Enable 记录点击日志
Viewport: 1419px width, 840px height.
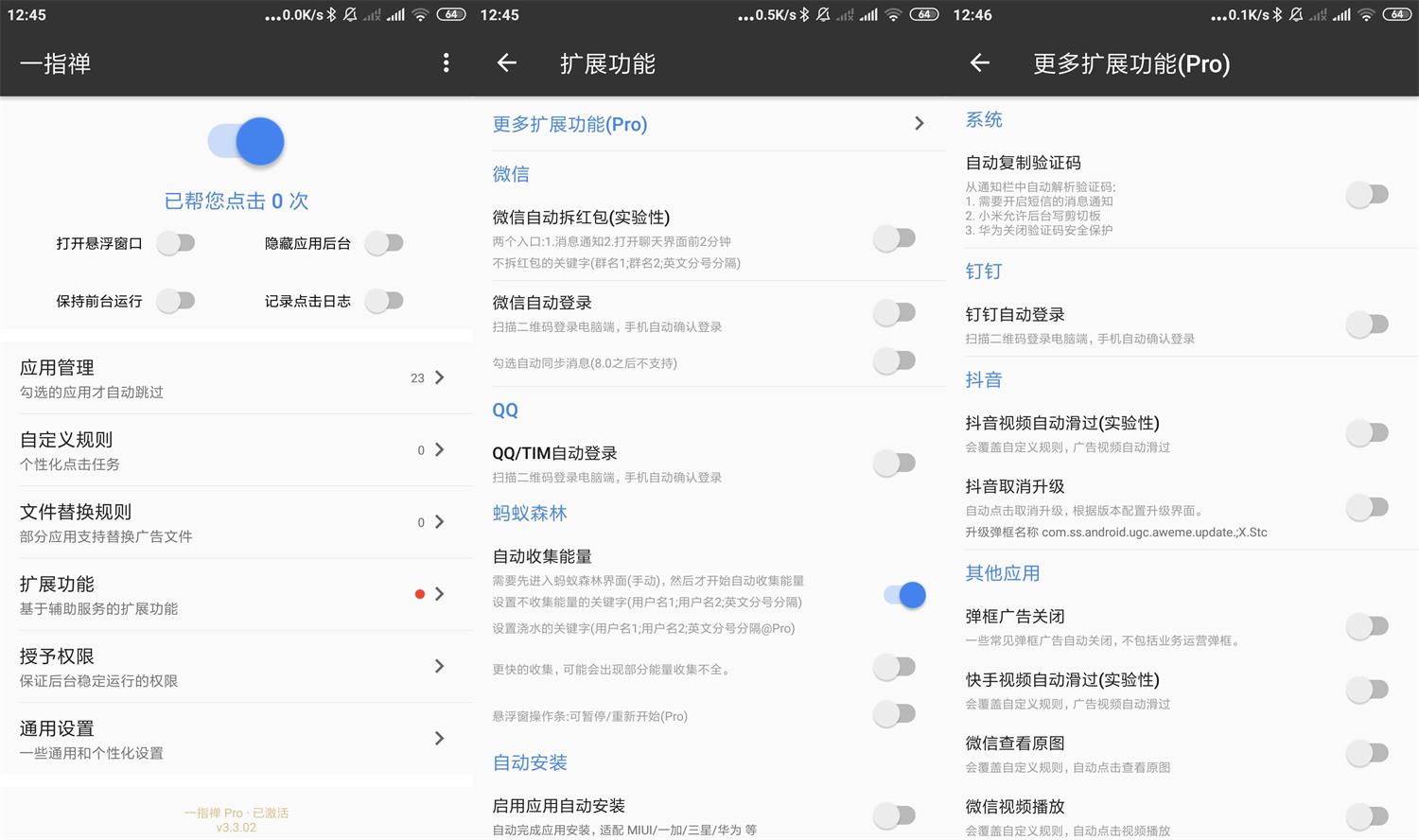pyautogui.click(x=384, y=301)
